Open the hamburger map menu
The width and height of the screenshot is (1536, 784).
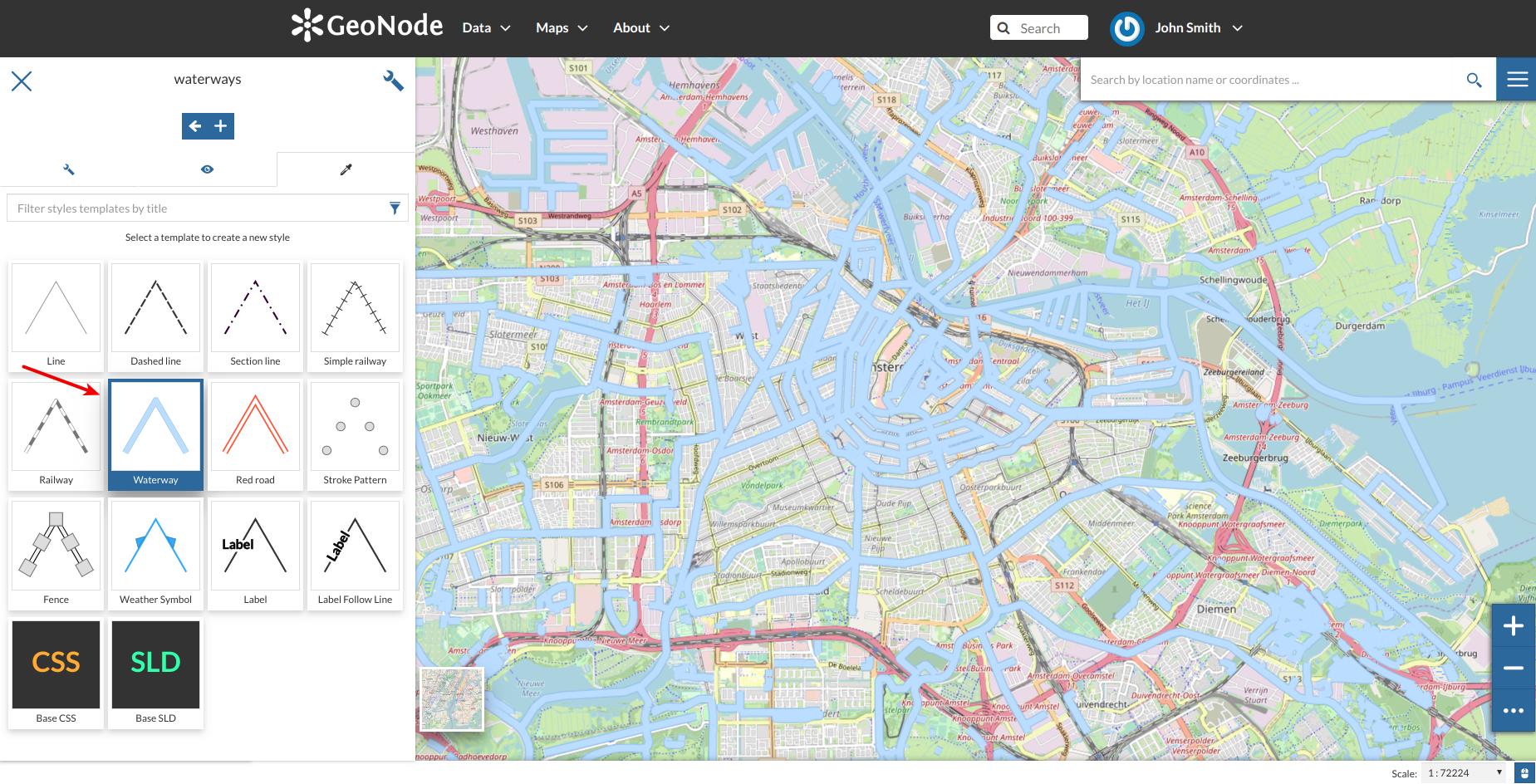pos(1517,80)
